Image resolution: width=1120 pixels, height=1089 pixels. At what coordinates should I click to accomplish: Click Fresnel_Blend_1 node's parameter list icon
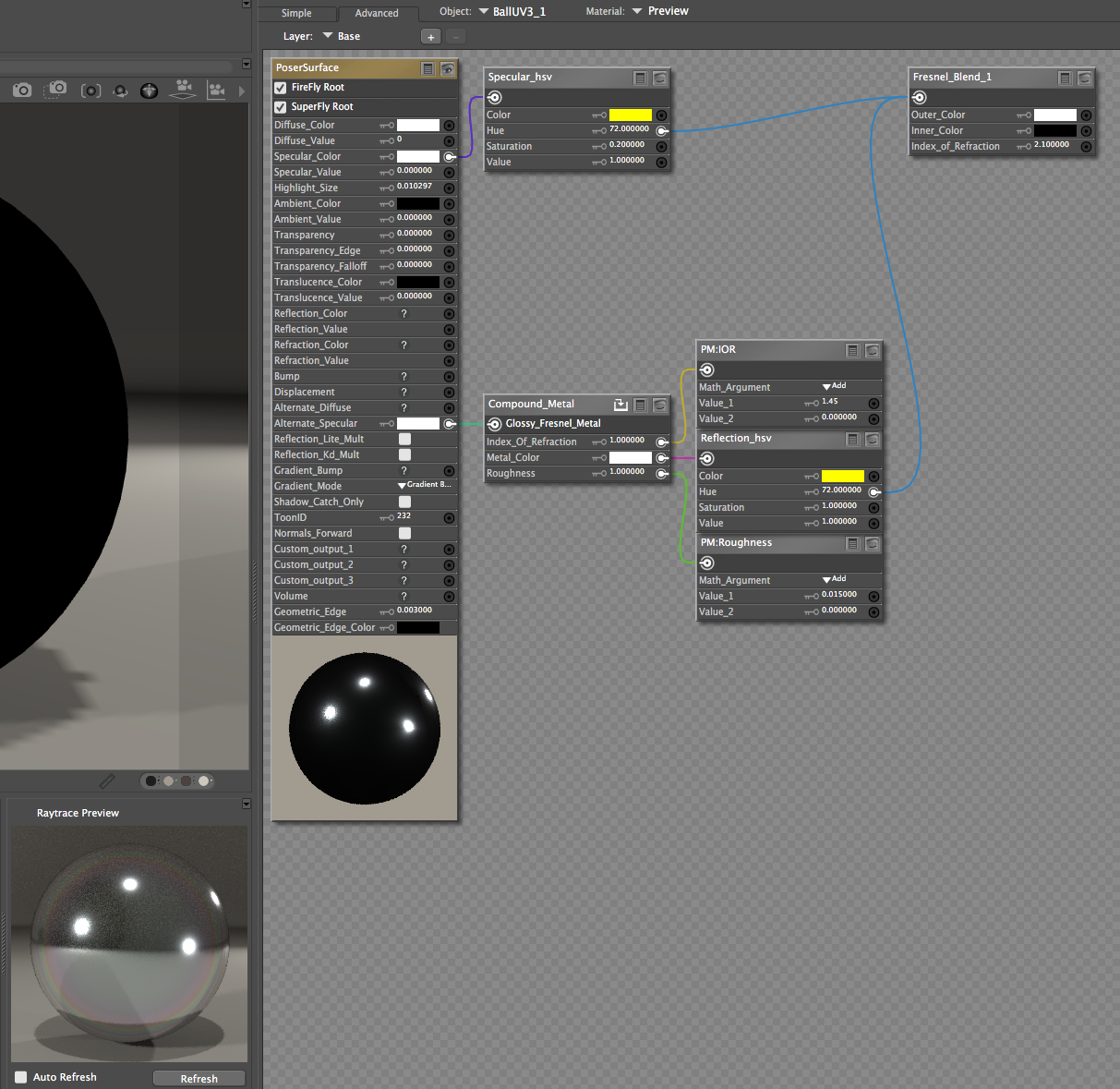(1065, 78)
